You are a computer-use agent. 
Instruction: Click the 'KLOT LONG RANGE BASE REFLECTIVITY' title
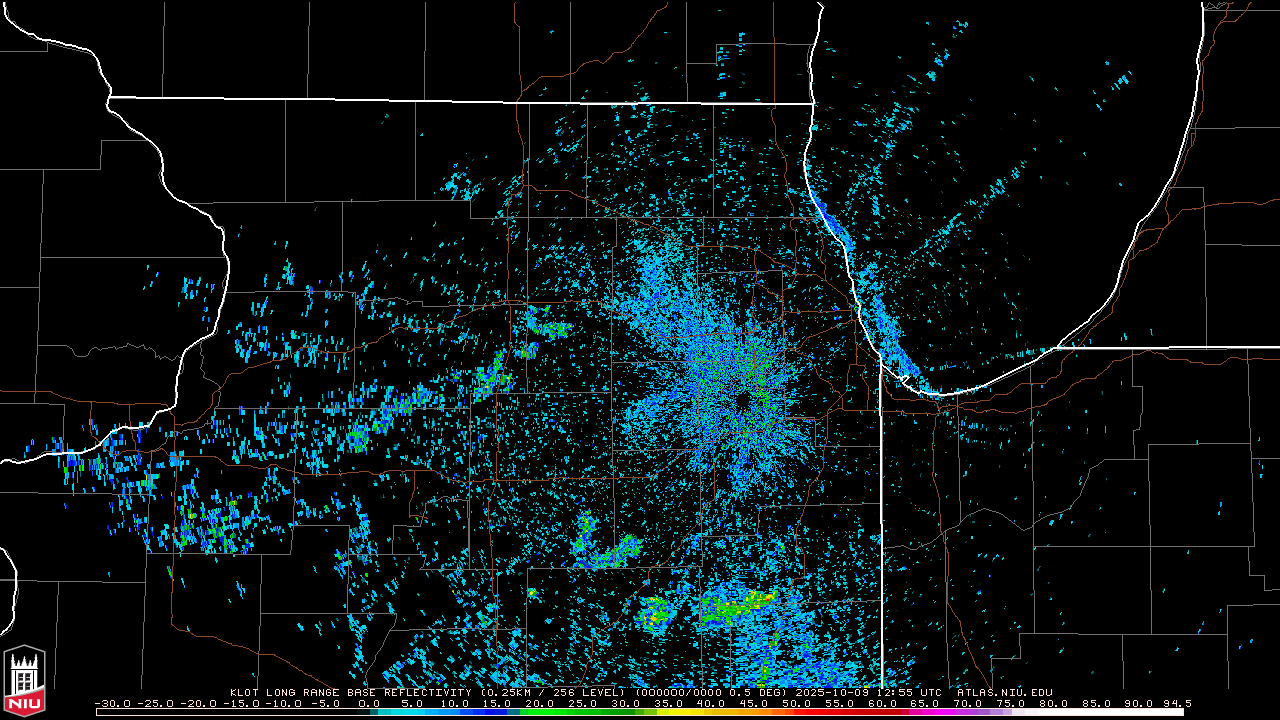point(351,692)
